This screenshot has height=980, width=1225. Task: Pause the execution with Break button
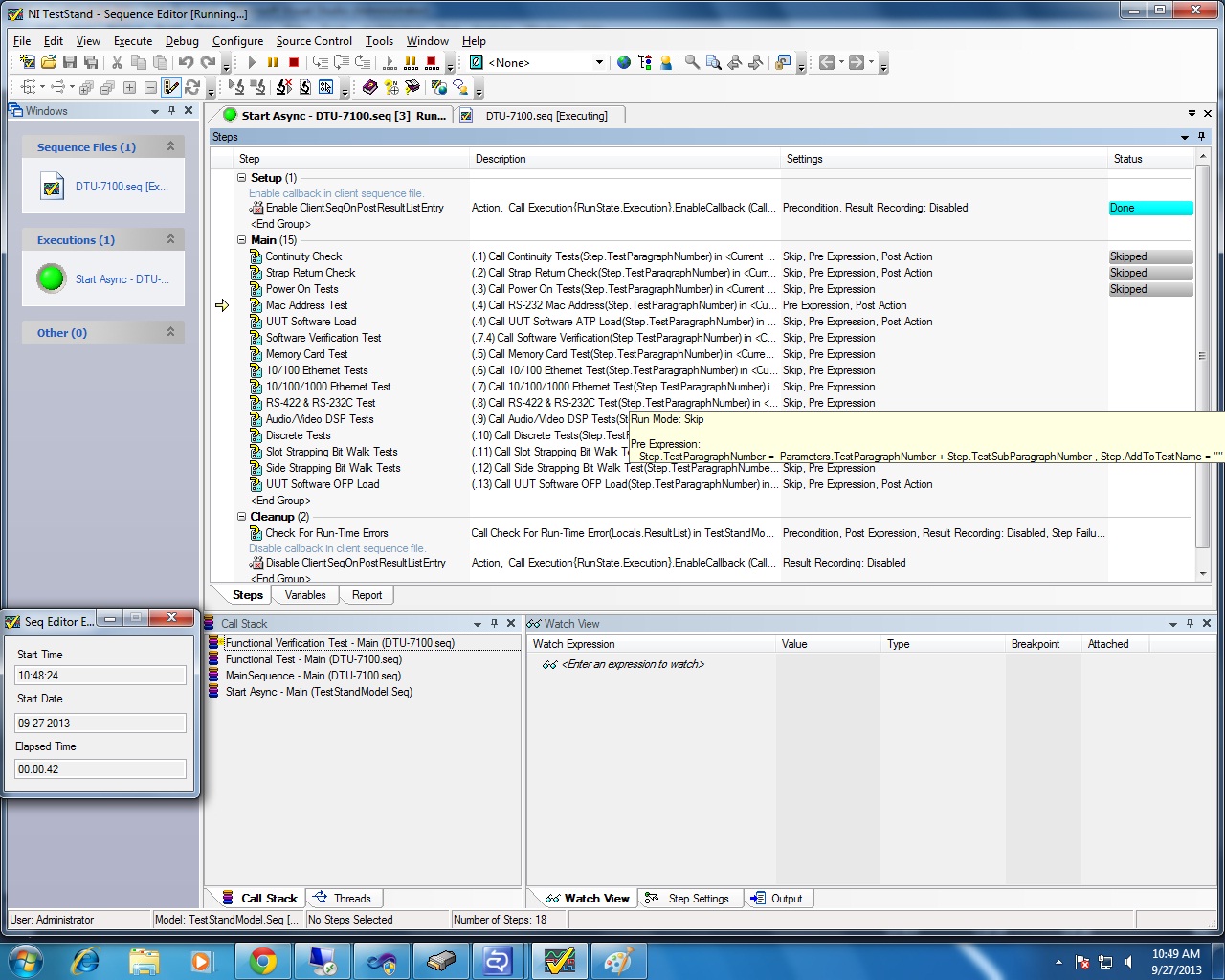coord(273,62)
